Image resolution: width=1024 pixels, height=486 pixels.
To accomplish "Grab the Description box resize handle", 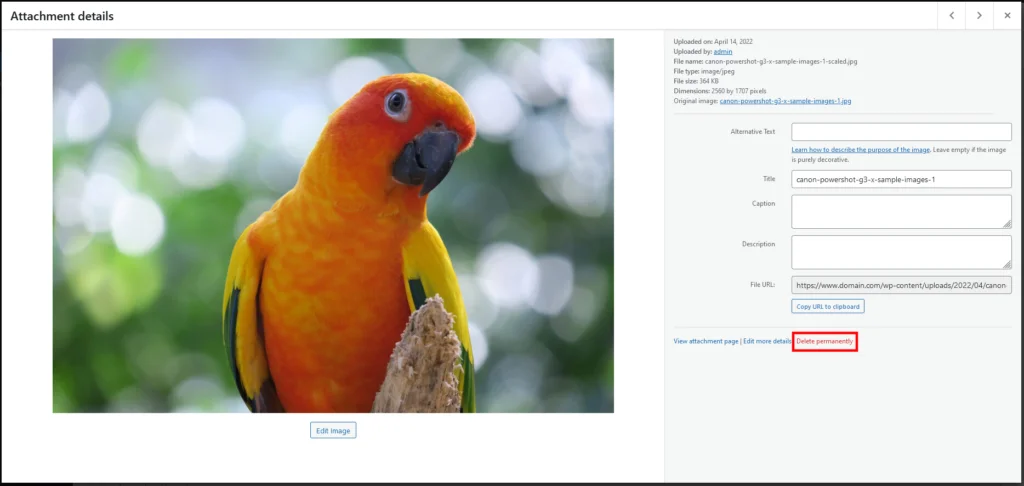I will (1007, 264).
